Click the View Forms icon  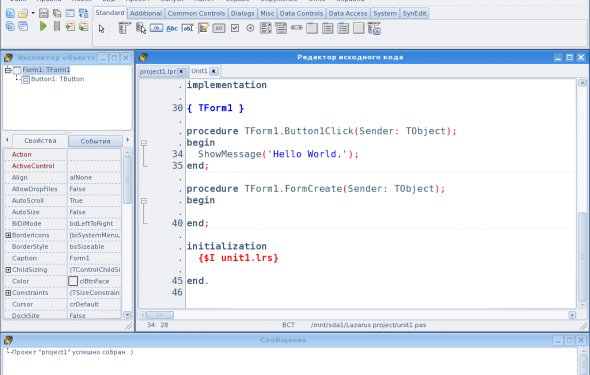(23, 26)
